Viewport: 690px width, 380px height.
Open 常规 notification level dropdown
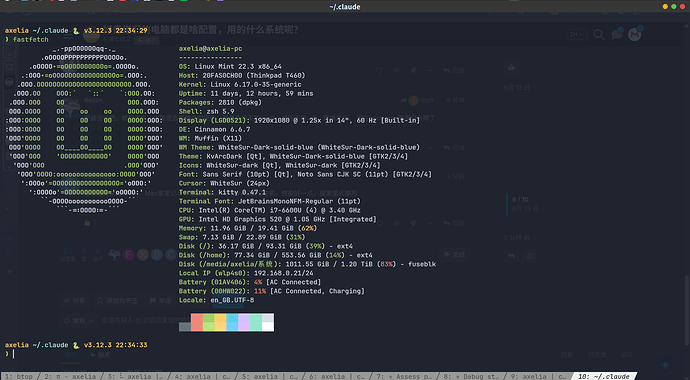(x=79, y=321)
